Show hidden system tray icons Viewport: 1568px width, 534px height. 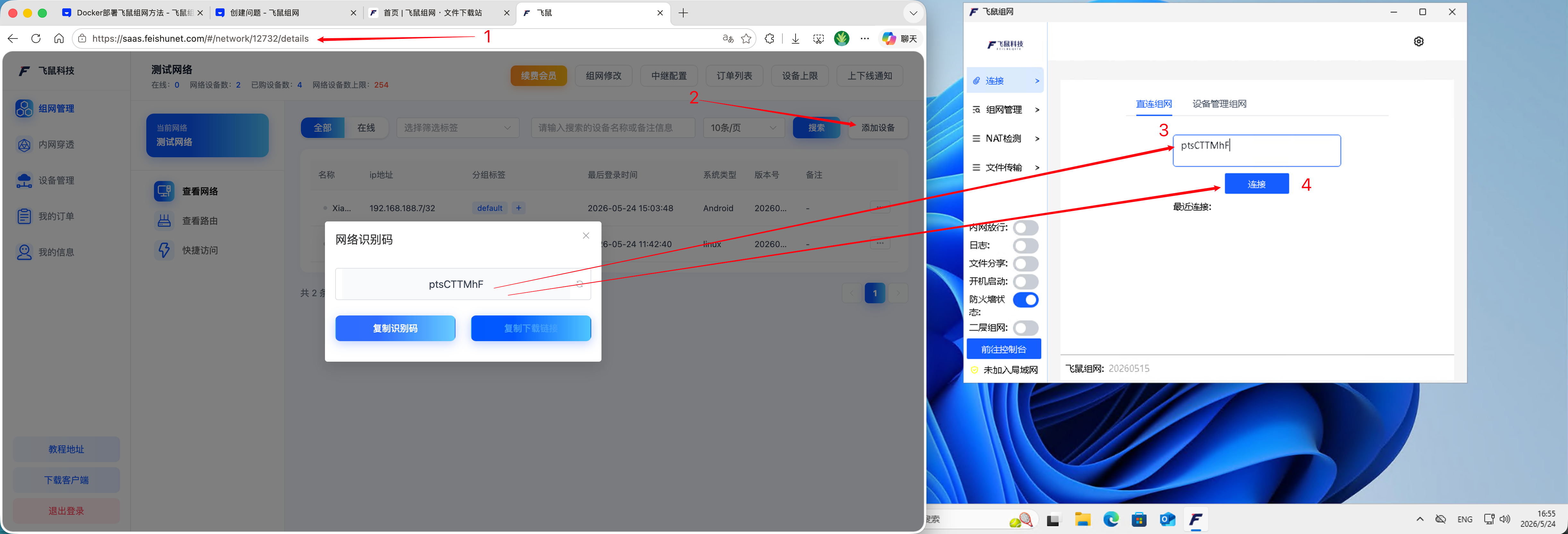point(1419,519)
